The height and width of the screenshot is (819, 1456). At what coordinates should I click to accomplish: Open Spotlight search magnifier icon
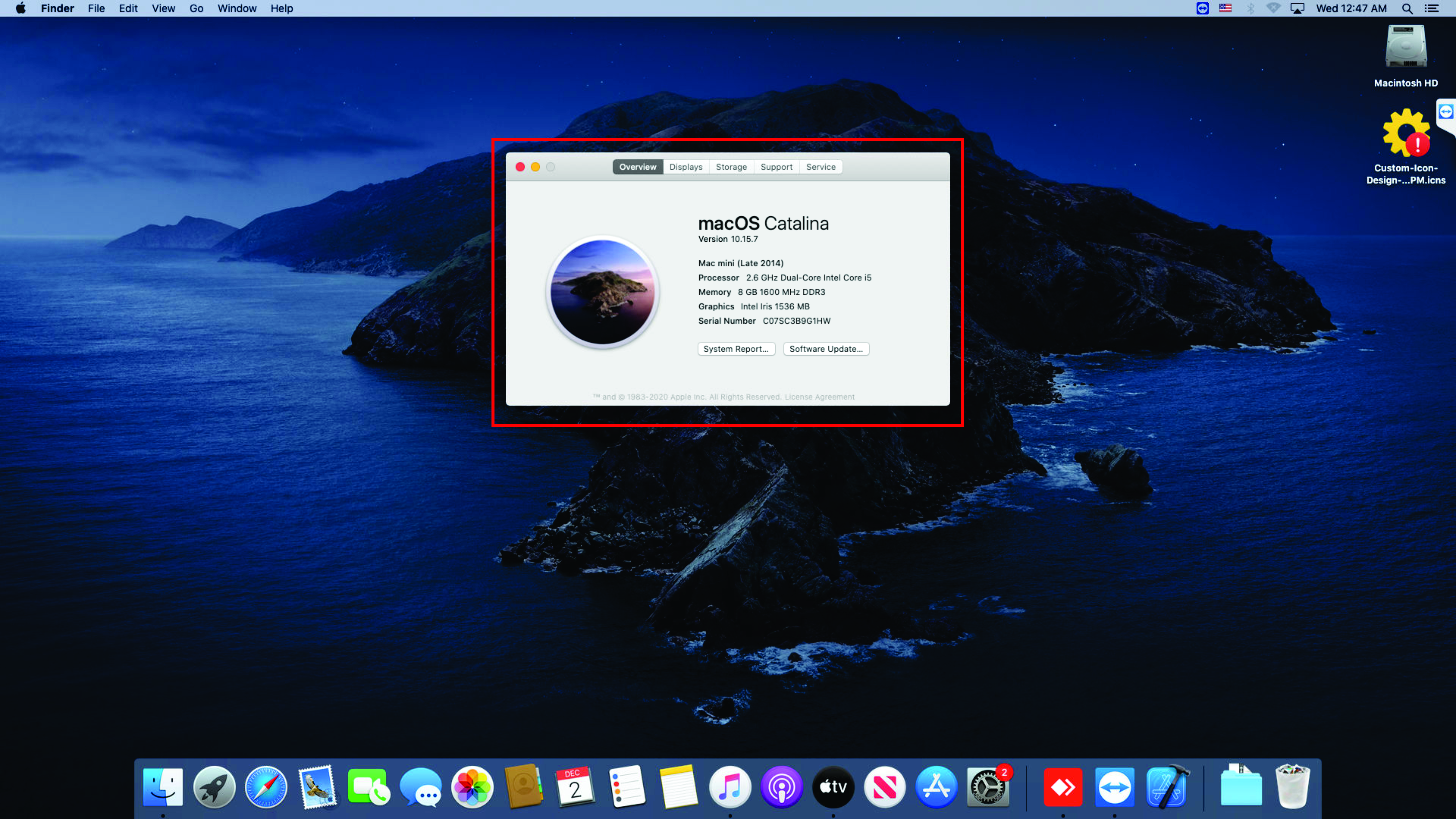pos(1407,9)
